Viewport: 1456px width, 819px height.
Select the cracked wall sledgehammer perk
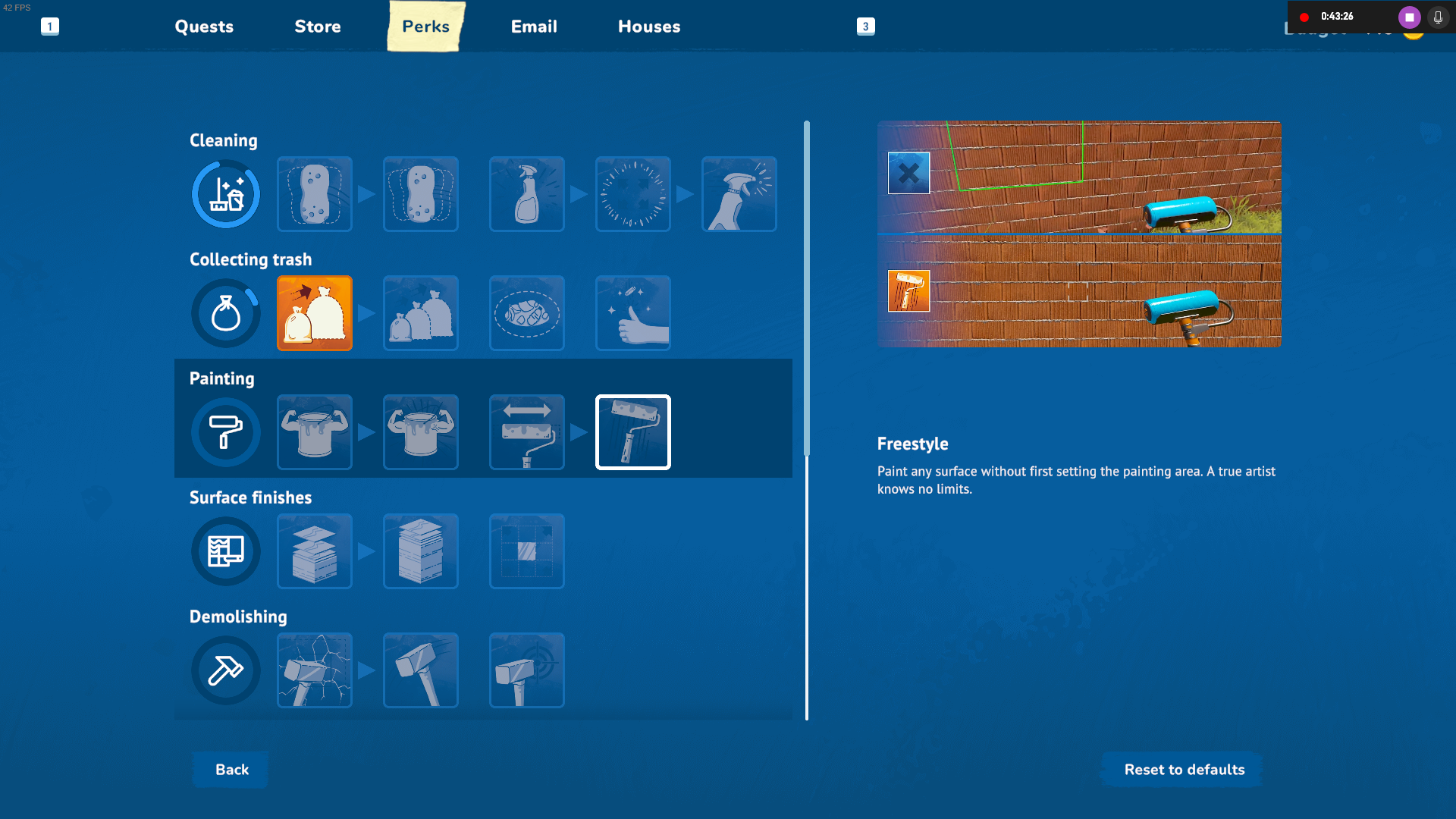[x=315, y=670]
